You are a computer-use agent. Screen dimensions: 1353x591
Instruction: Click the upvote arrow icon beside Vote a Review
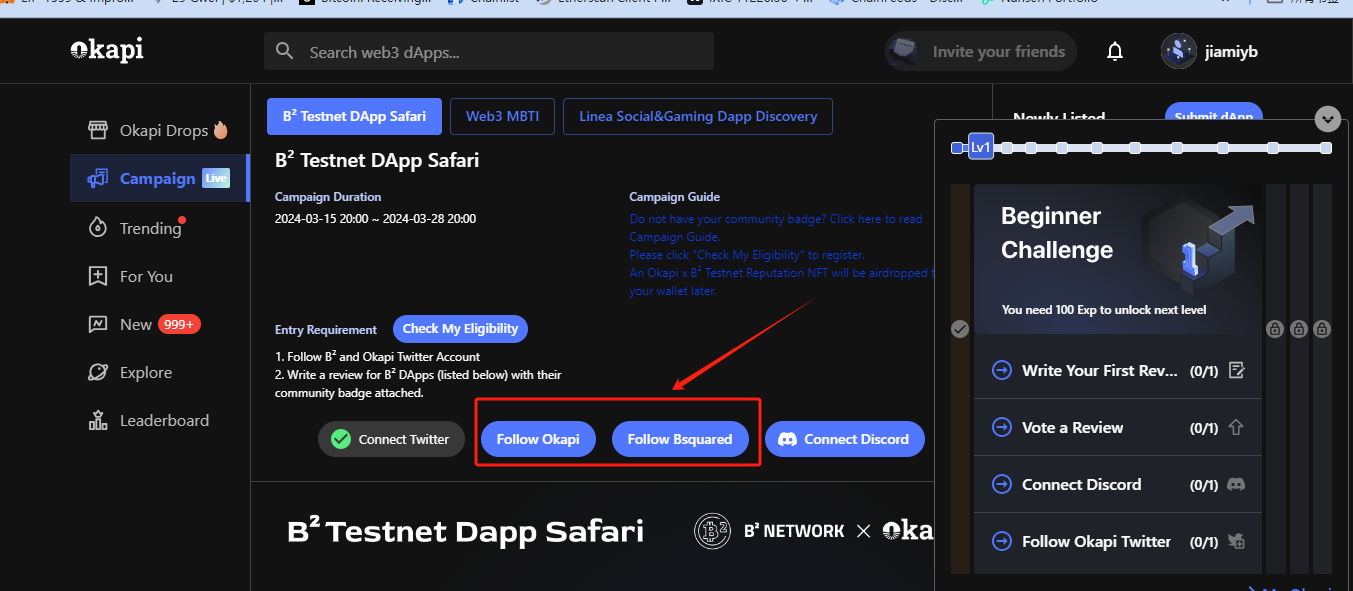(x=1236, y=427)
